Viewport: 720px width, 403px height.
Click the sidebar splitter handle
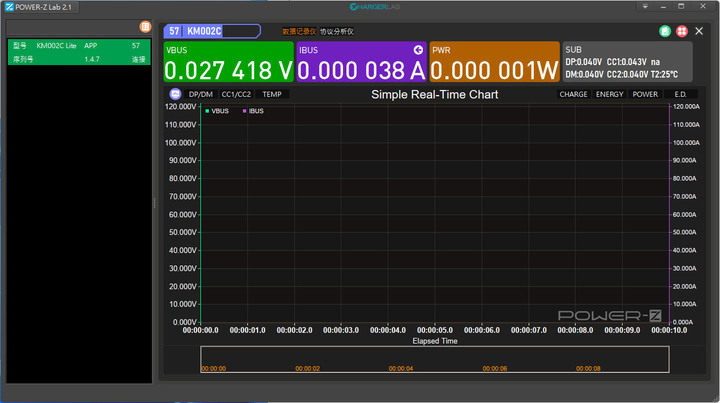coord(154,202)
